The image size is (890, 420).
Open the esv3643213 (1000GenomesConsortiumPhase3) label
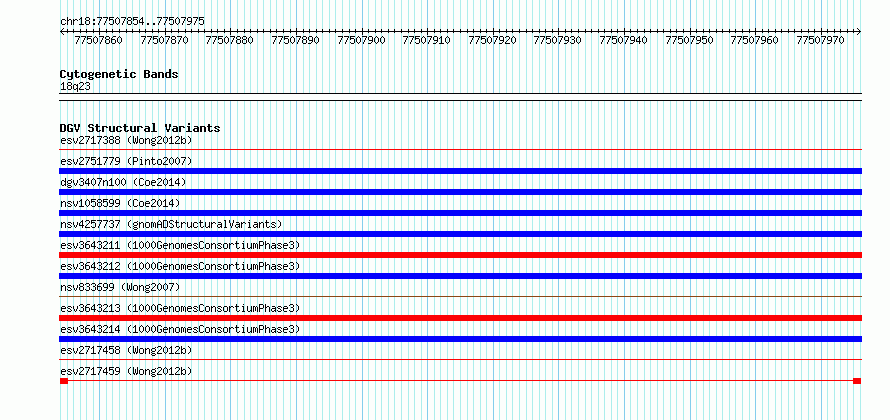180,308
